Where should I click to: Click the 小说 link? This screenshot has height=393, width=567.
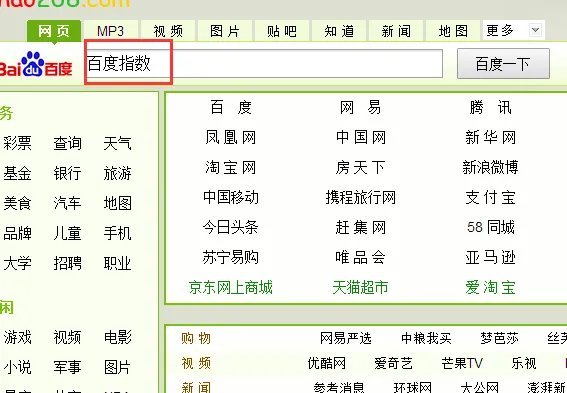coord(17,367)
